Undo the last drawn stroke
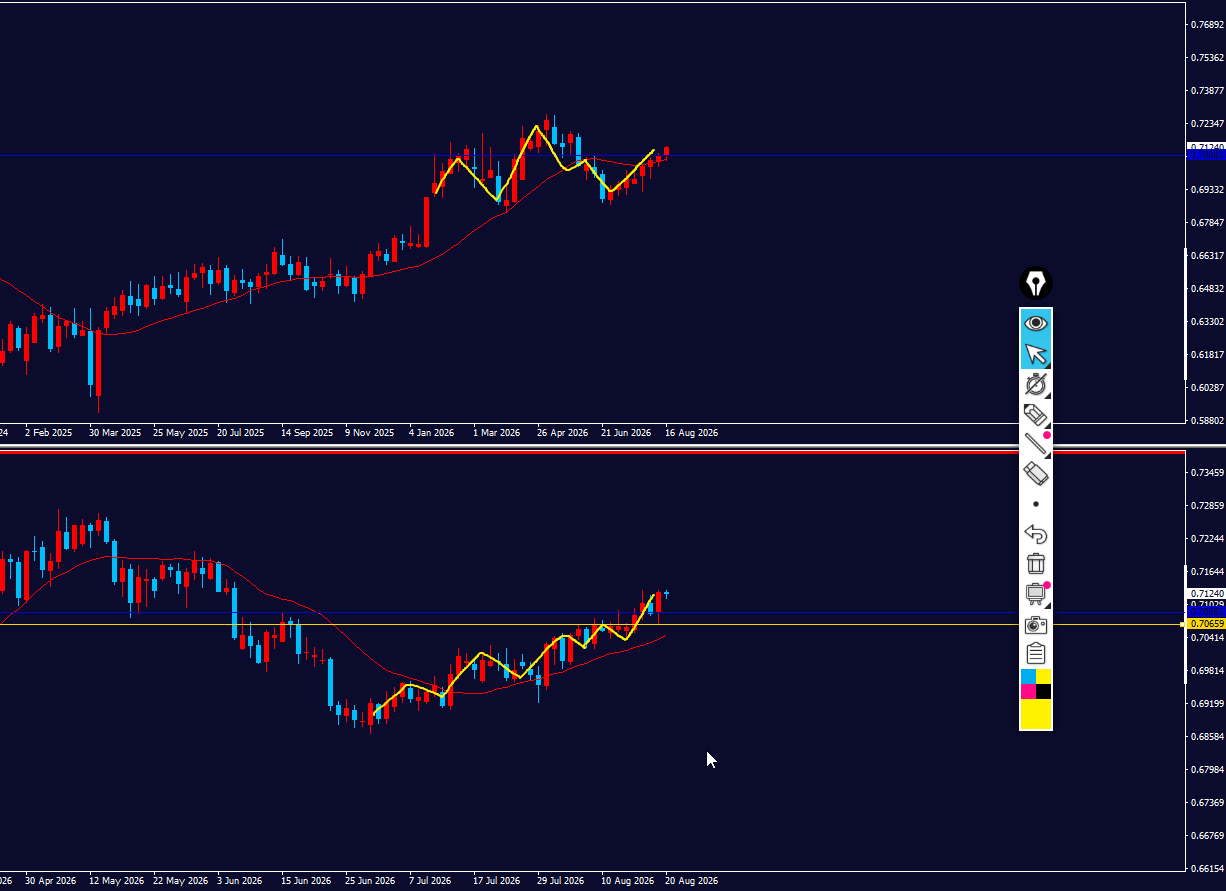The width and height of the screenshot is (1226, 891). (x=1036, y=534)
